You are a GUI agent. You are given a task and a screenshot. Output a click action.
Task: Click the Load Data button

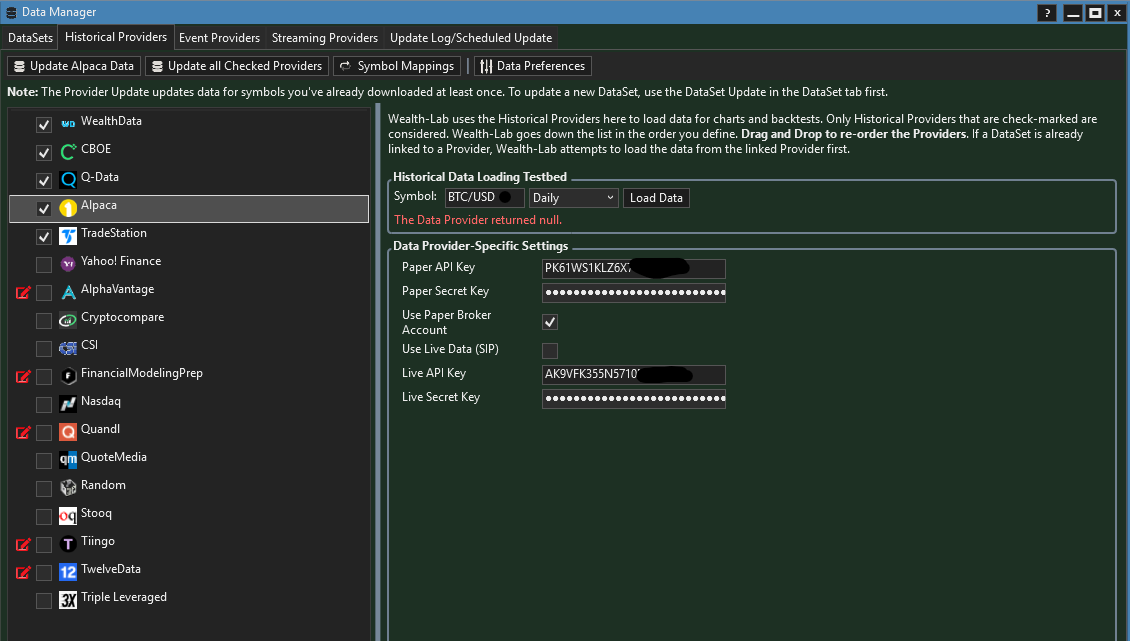click(656, 198)
